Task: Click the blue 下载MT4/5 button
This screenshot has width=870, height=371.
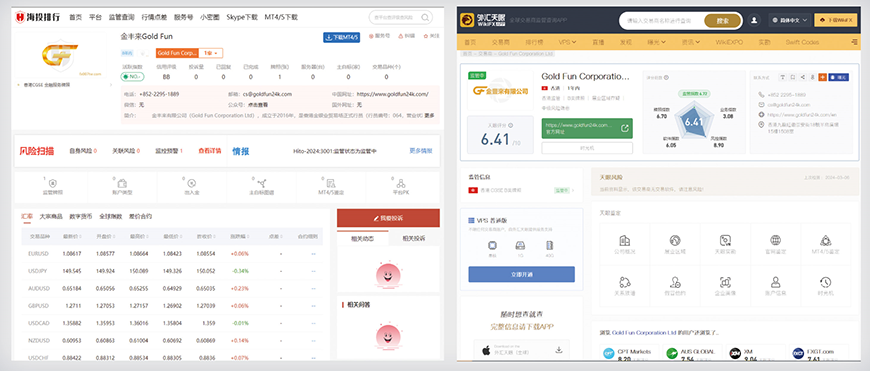Action: coord(341,37)
